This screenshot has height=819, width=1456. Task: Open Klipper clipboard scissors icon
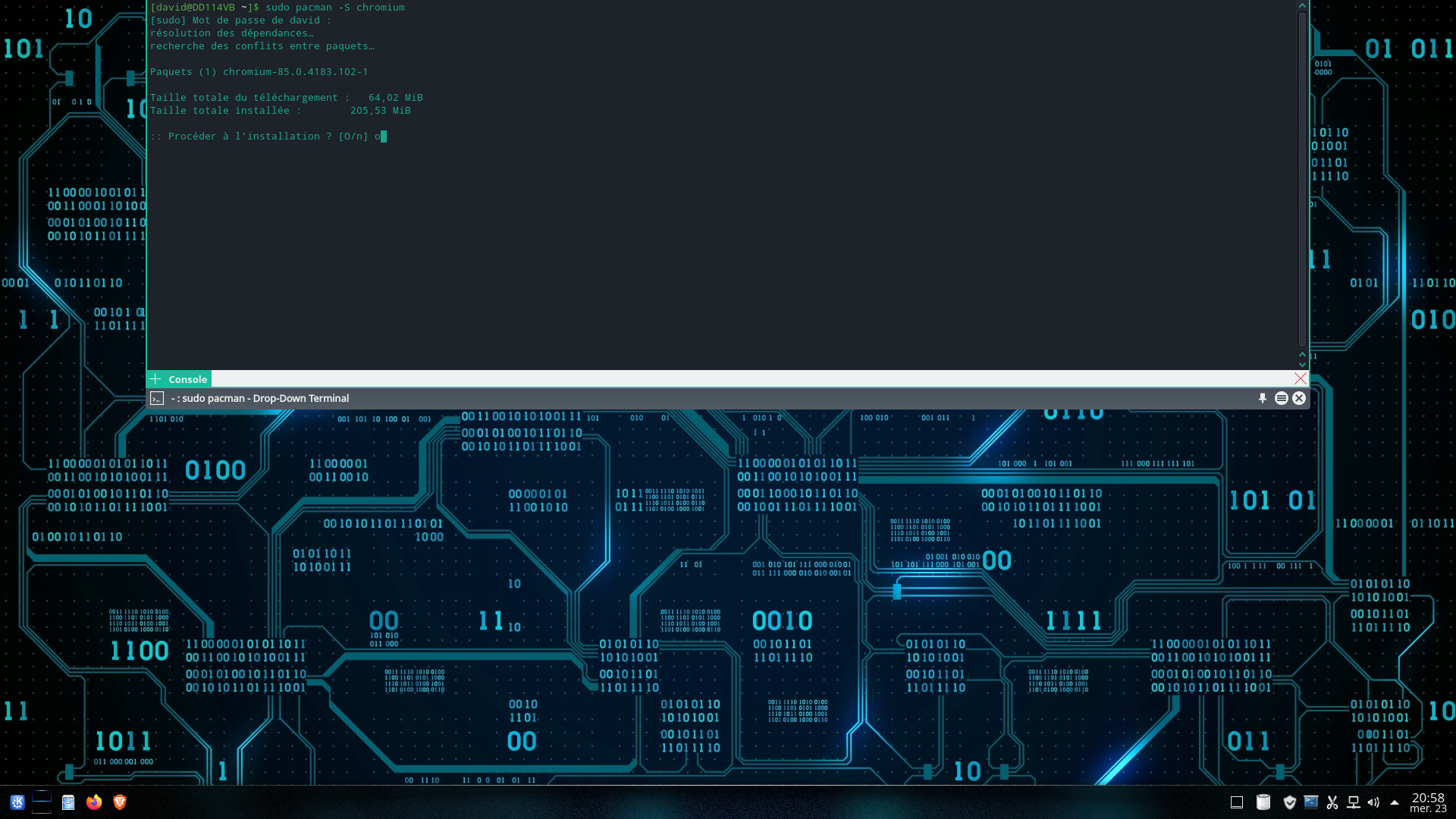point(1332,802)
